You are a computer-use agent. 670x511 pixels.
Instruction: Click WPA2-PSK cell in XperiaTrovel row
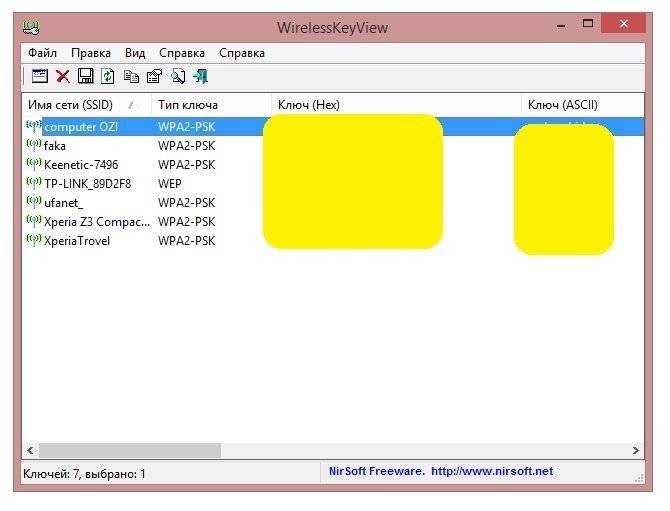(x=187, y=241)
